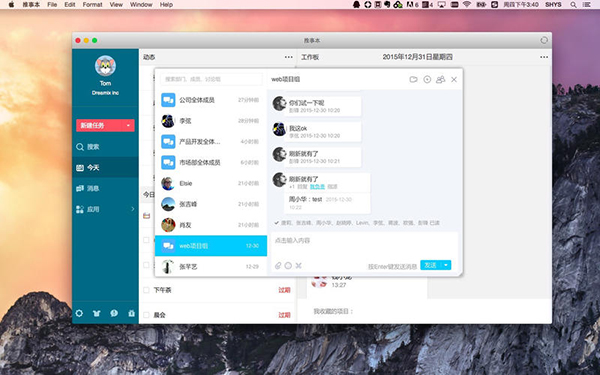Open the Apple menu
Screen dimensions: 600x375
11,5
